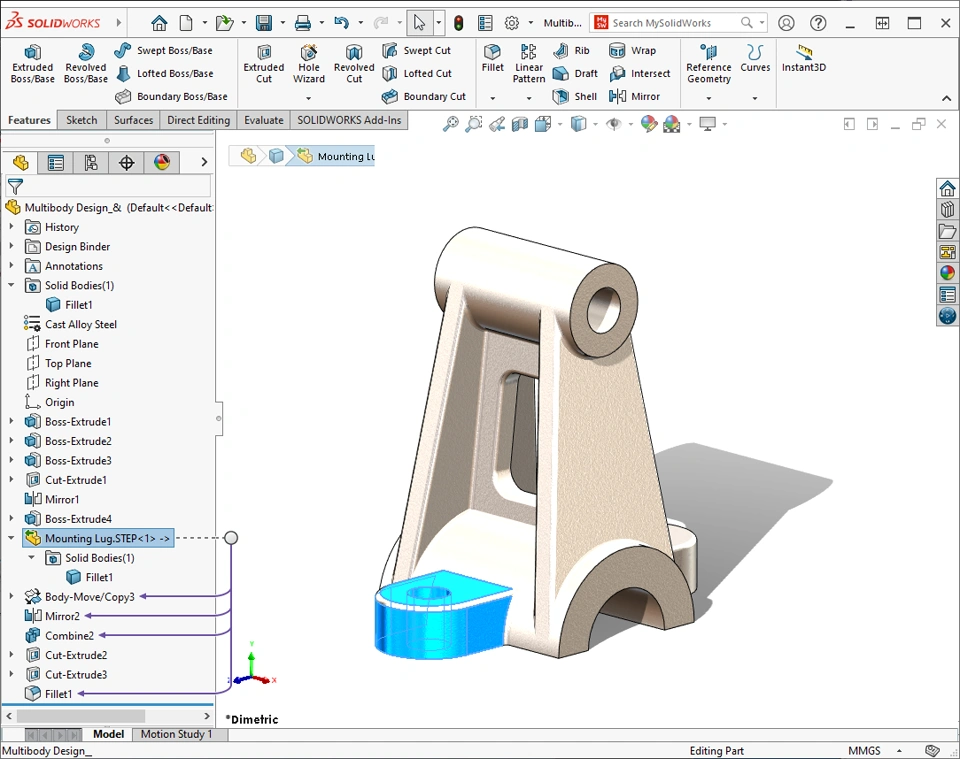This screenshot has width=960, height=759.
Task: Expand the Body-Move/Copy3 feature
Action: pos(11,596)
